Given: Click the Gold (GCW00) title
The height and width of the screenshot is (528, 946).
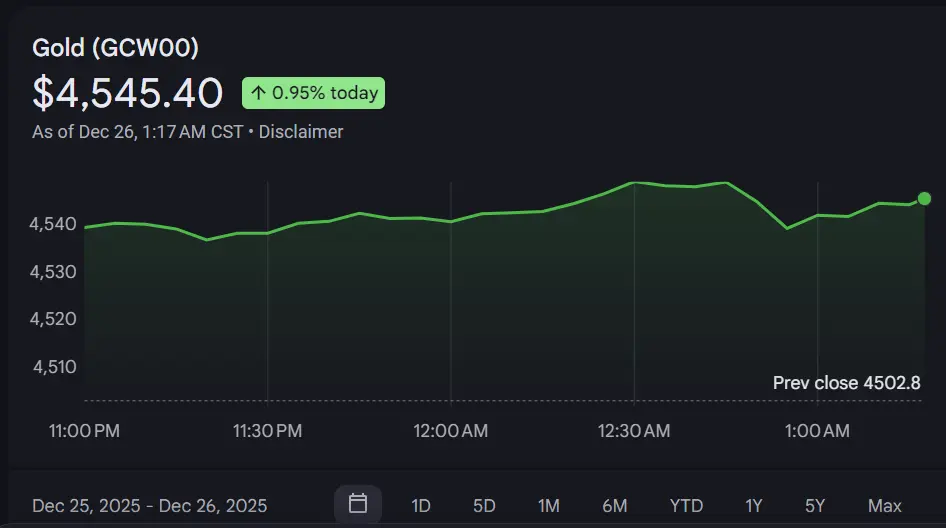Looking at the screenshot, I should point(115,48).
